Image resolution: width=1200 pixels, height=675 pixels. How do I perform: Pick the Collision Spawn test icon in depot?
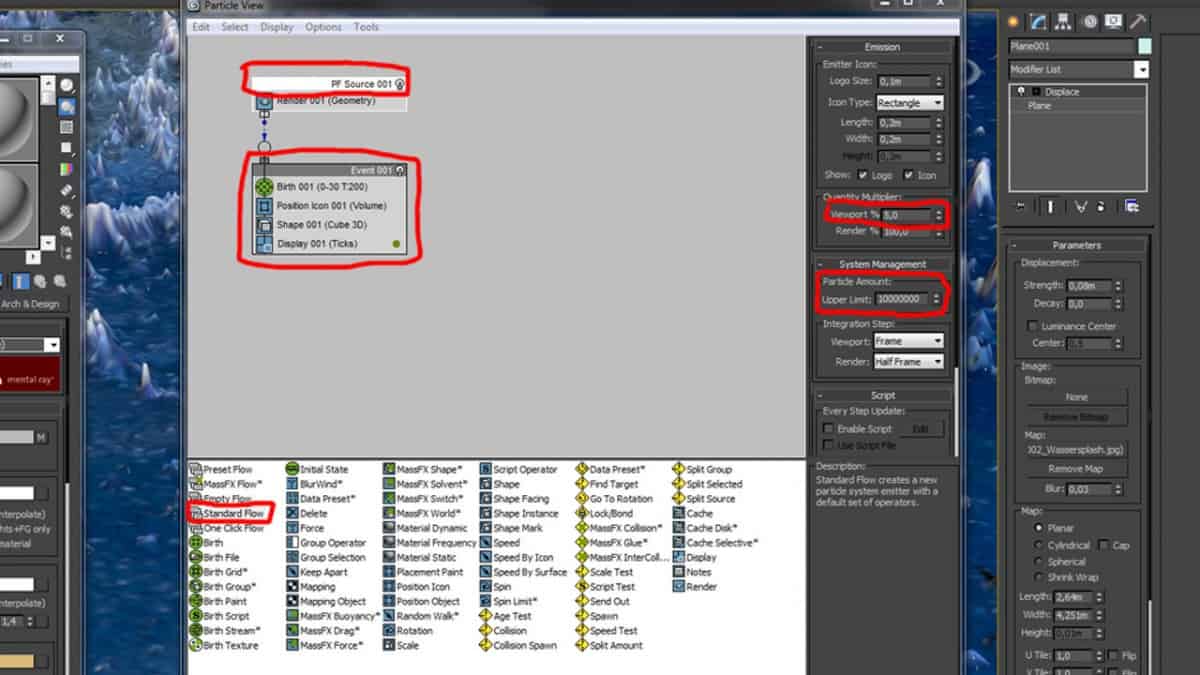point(485,646)
